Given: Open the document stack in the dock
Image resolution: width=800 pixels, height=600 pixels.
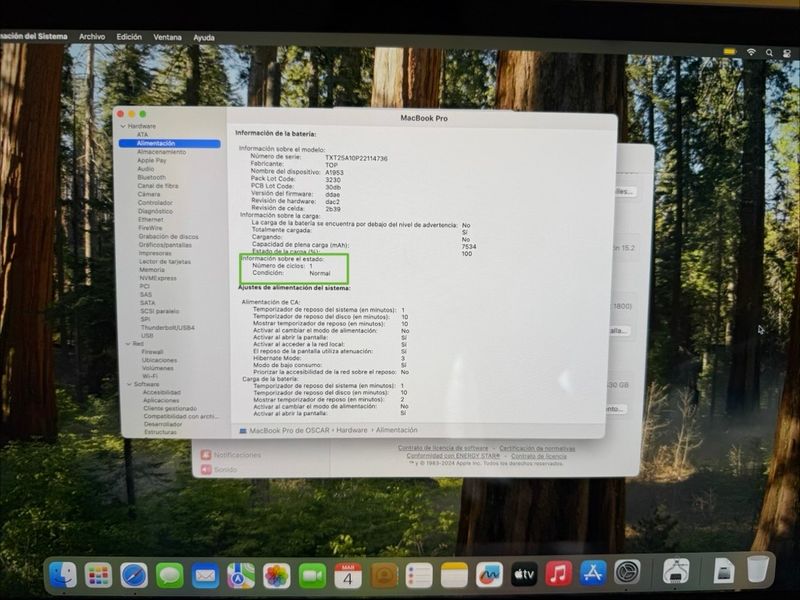Looking at the screenshot, I should click(723, 570).
